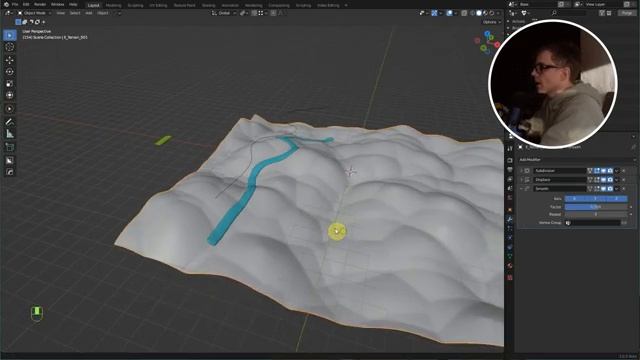Open the Render menu
Image resolution: width=640 pixels, height=360 pixels.
[x=40, y=4]
